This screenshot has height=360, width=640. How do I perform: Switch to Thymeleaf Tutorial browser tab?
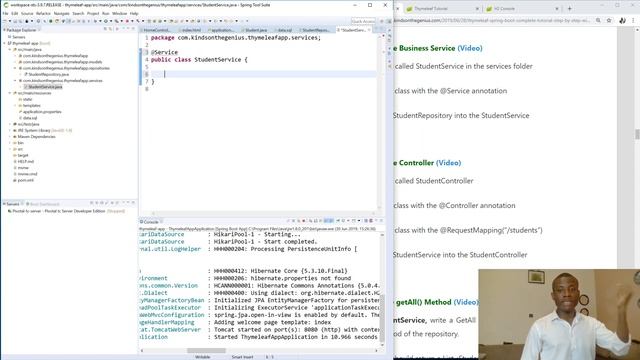[x=442, y=9]
